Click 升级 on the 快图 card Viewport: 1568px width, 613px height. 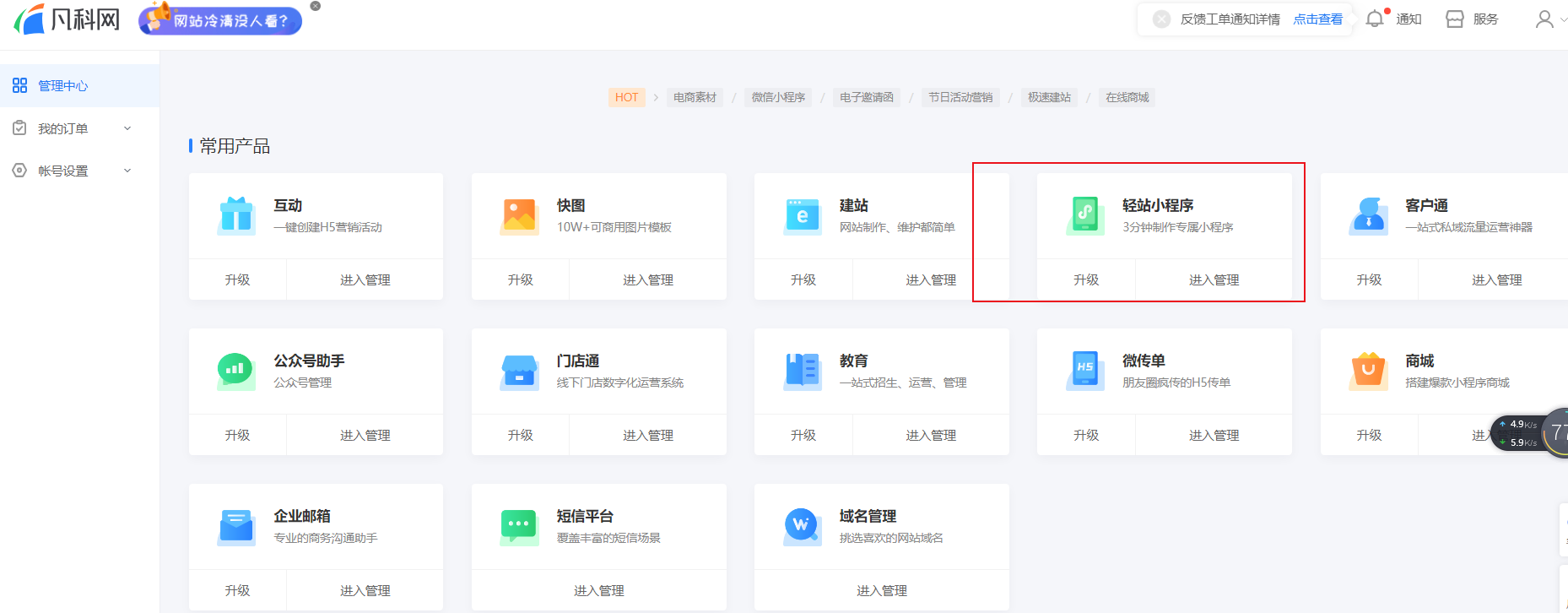pyautogui.click(x=520, y=279)
